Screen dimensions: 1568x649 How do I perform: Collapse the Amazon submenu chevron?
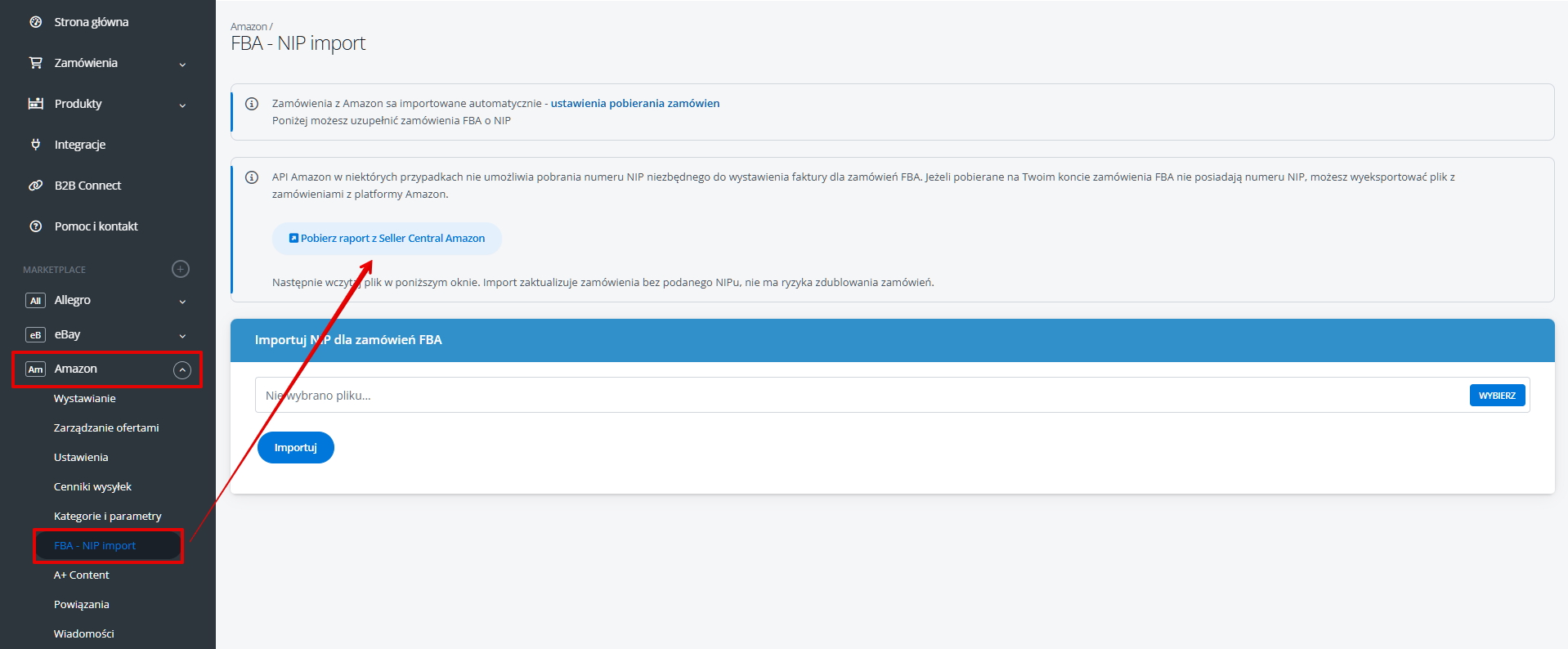point(182,370)
